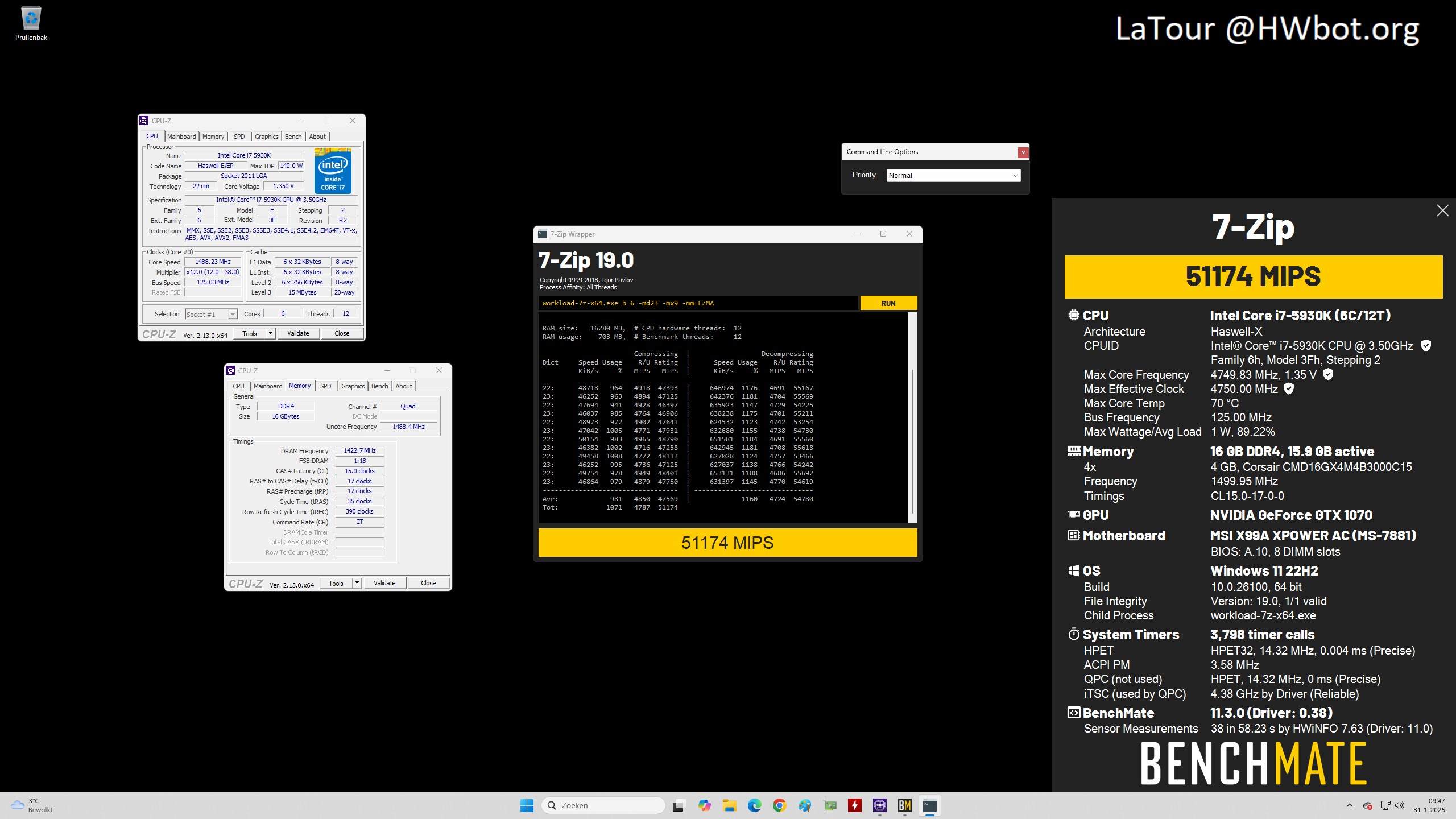
Task: Click Close button in top CPU-Z window
Action: [x=342, y=333]
